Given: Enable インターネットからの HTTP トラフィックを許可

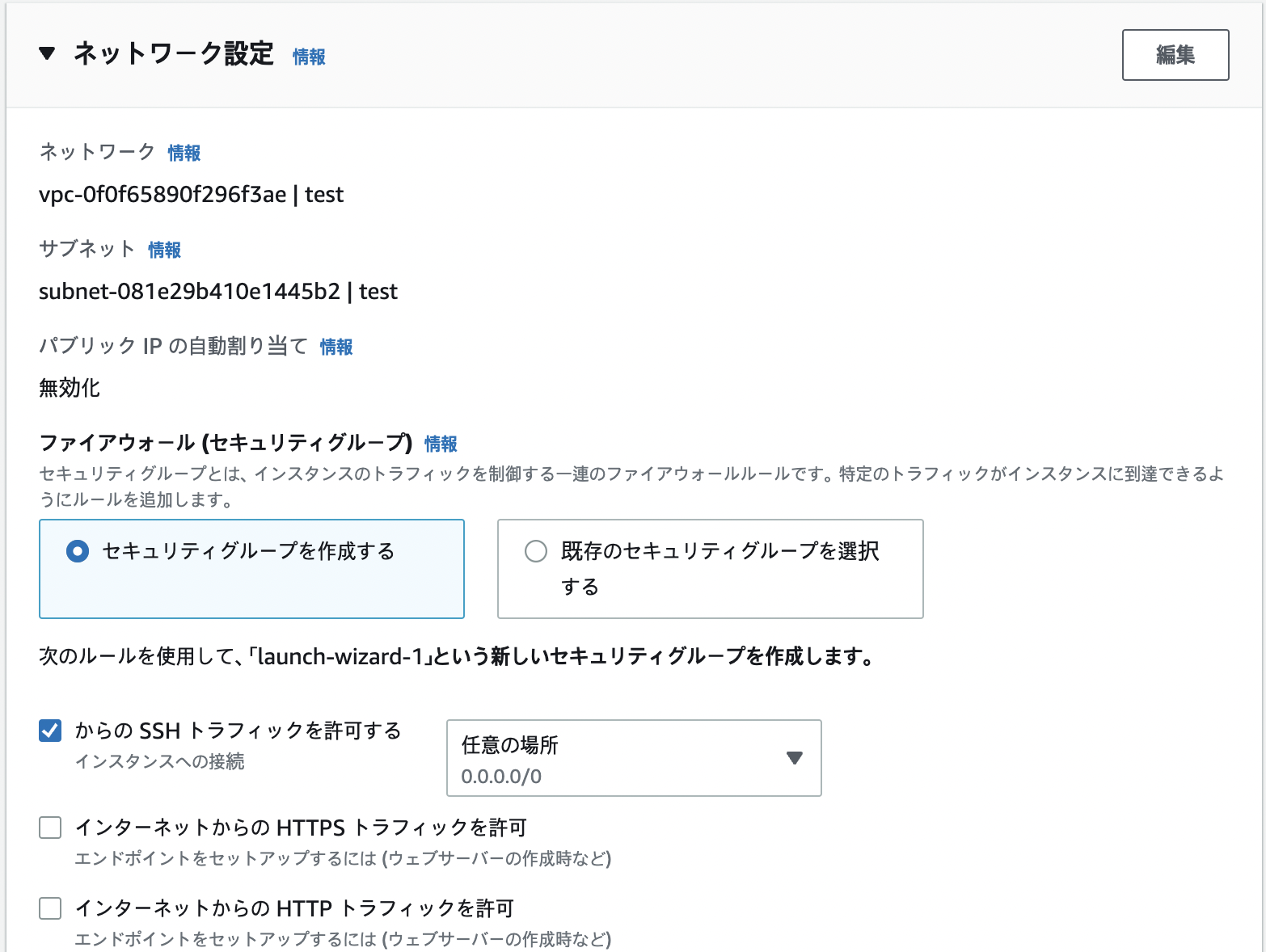Looking at the screenshot, I should (50, 908).
